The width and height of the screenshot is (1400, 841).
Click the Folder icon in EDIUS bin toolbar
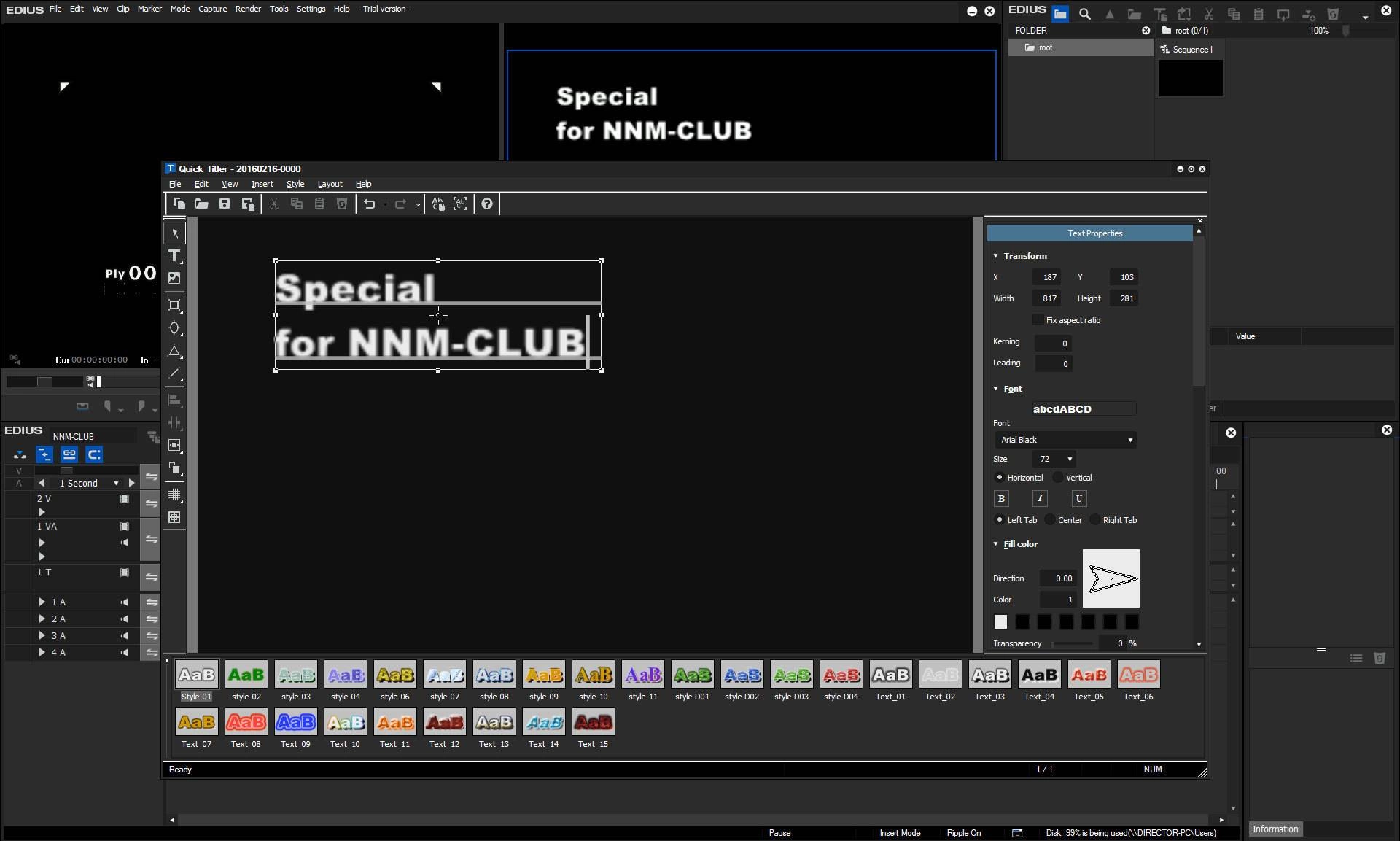(x=1060, y=14)
